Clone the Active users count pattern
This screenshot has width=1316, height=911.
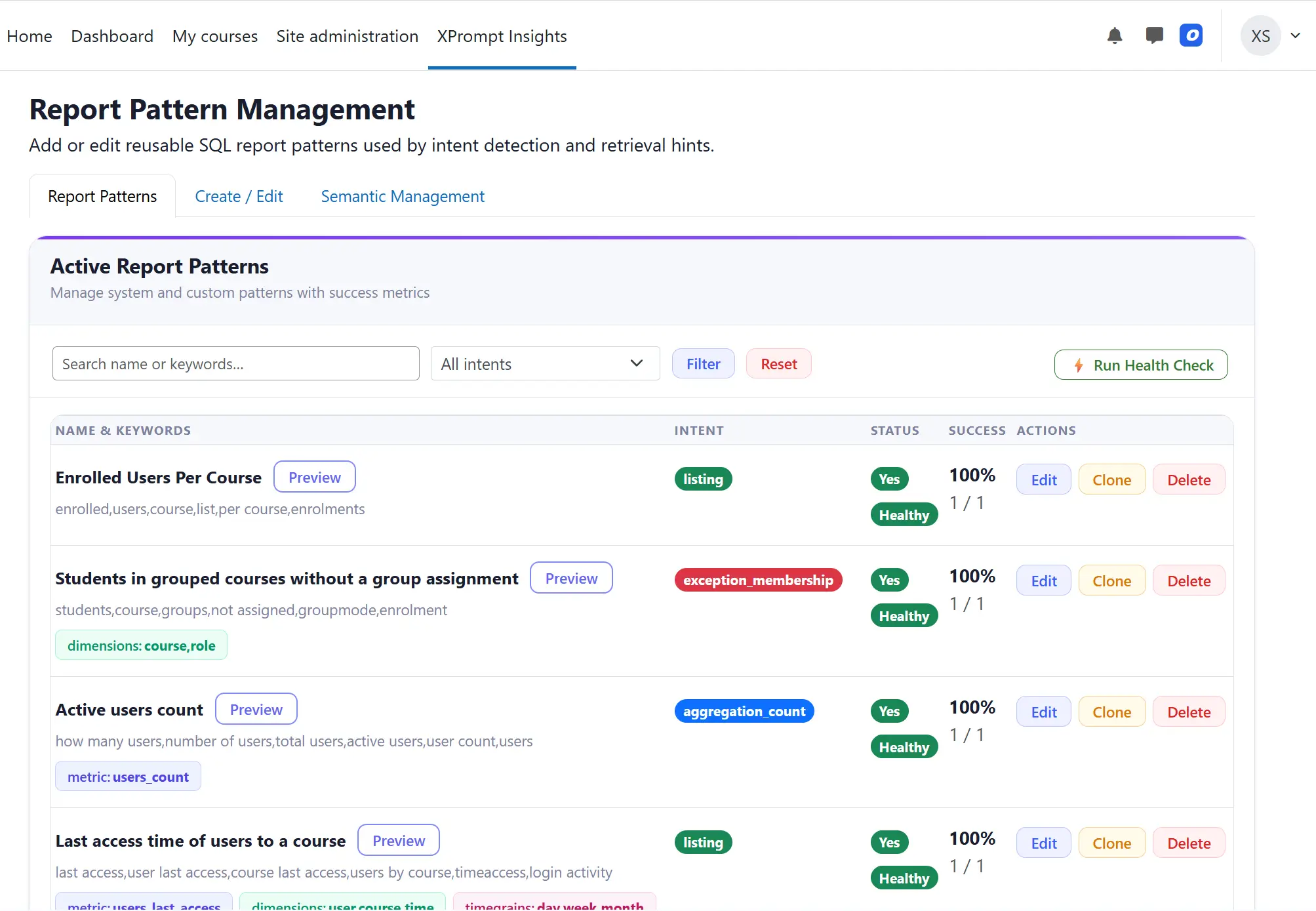[1112, 712]
